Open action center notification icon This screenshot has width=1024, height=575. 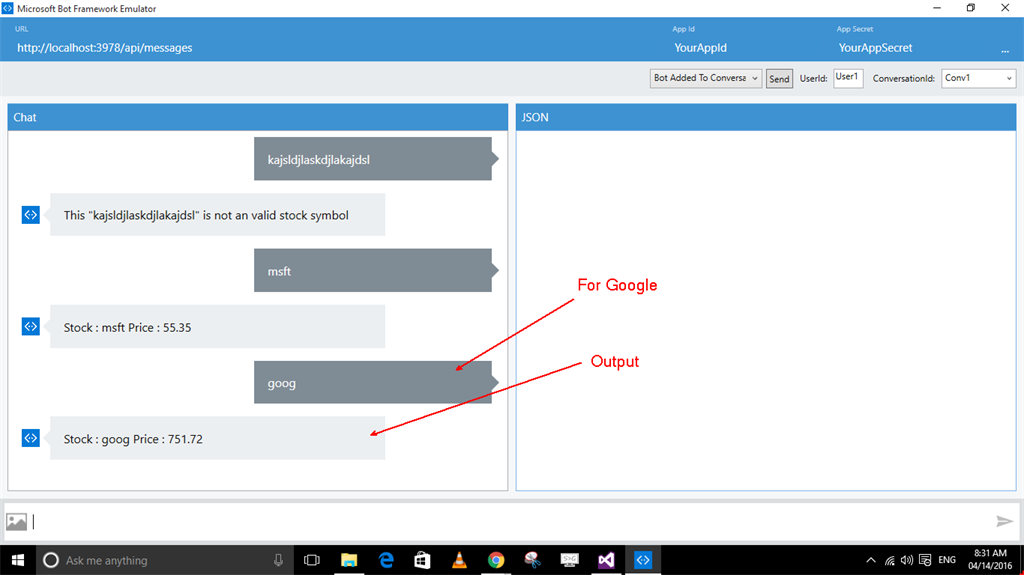click(x=925, y=560)
